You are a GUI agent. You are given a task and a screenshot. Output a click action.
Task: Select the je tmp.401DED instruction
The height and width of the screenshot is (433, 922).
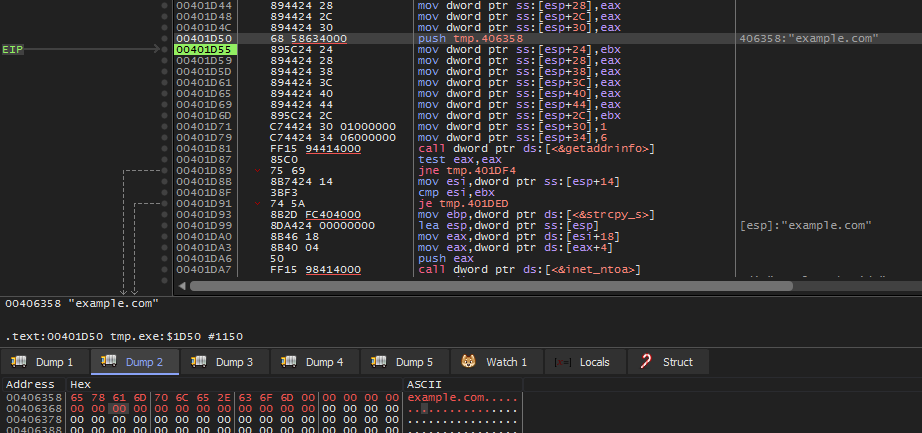(x=463, y=204)
